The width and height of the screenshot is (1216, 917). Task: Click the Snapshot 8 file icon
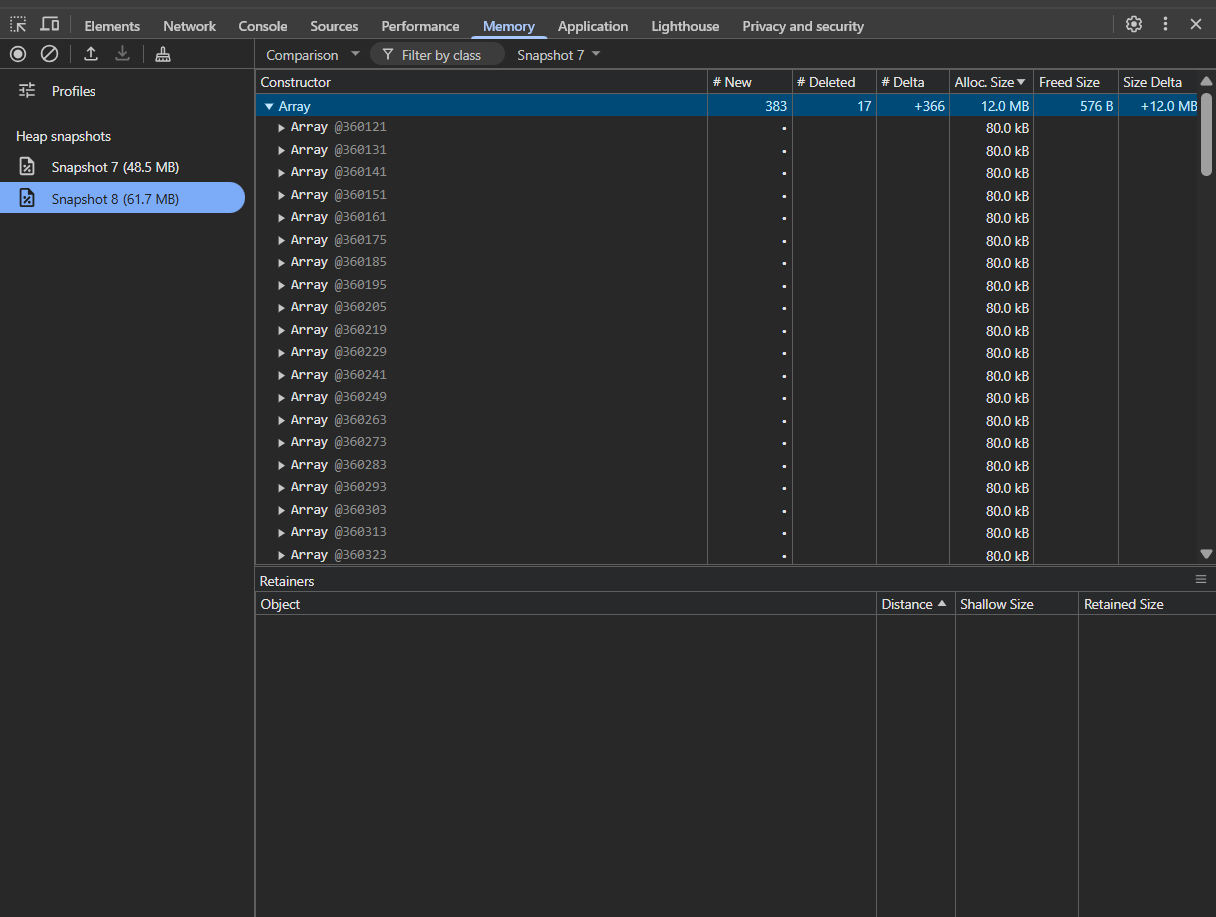point(28,199)
